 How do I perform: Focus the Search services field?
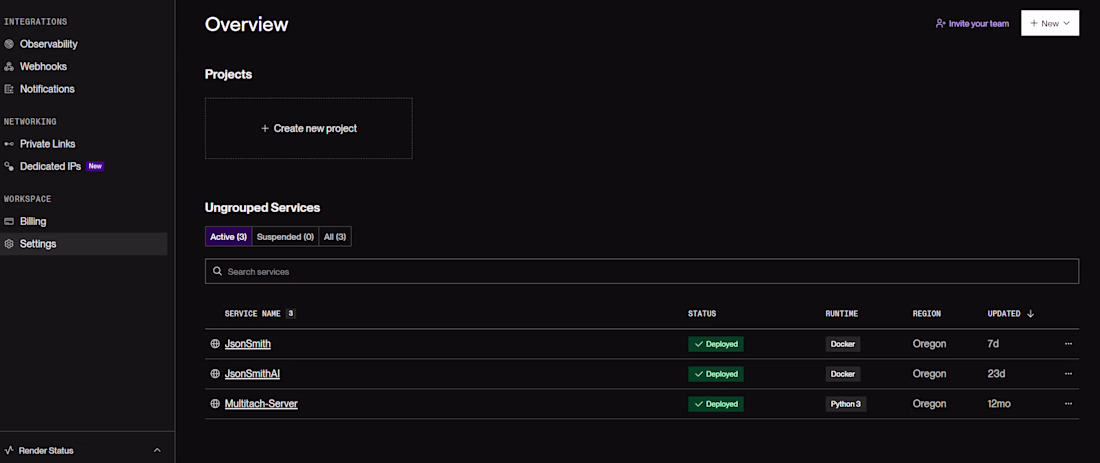(641, 271)
